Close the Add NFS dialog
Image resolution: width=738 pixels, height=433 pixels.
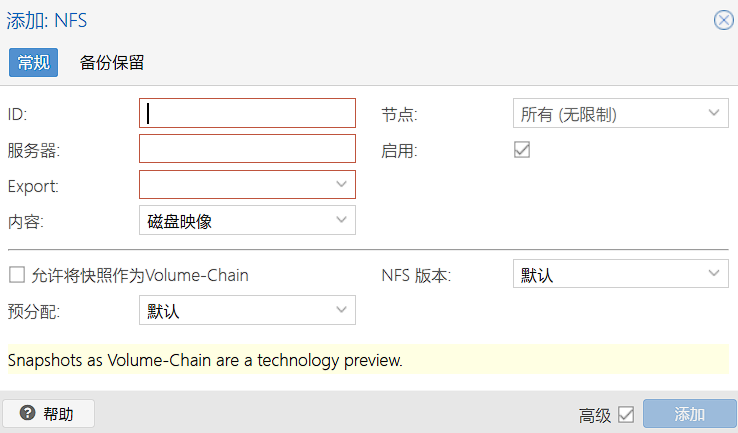click(x=723, y=20)
